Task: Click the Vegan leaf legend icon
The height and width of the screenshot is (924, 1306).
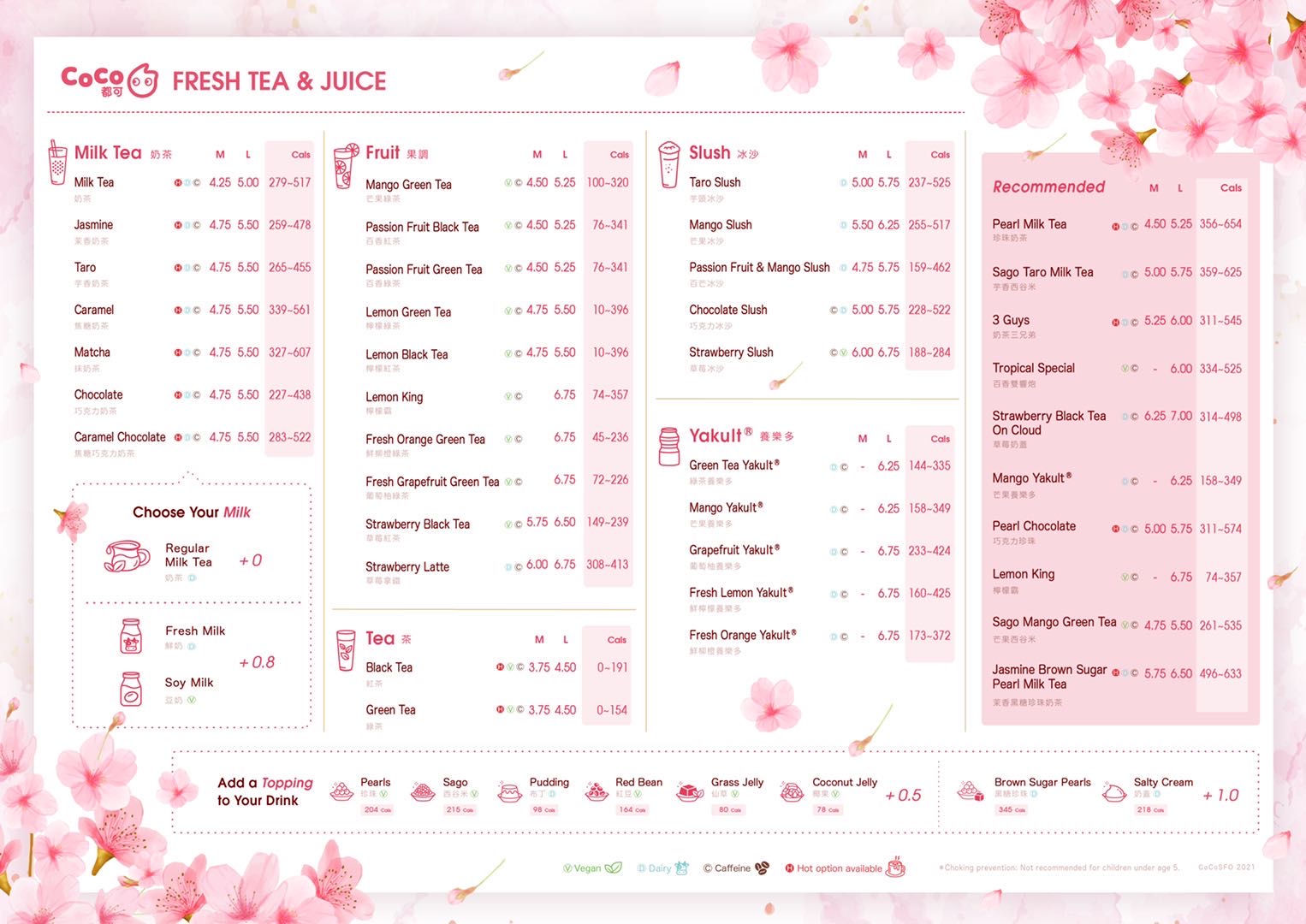Action: point(613,868)
